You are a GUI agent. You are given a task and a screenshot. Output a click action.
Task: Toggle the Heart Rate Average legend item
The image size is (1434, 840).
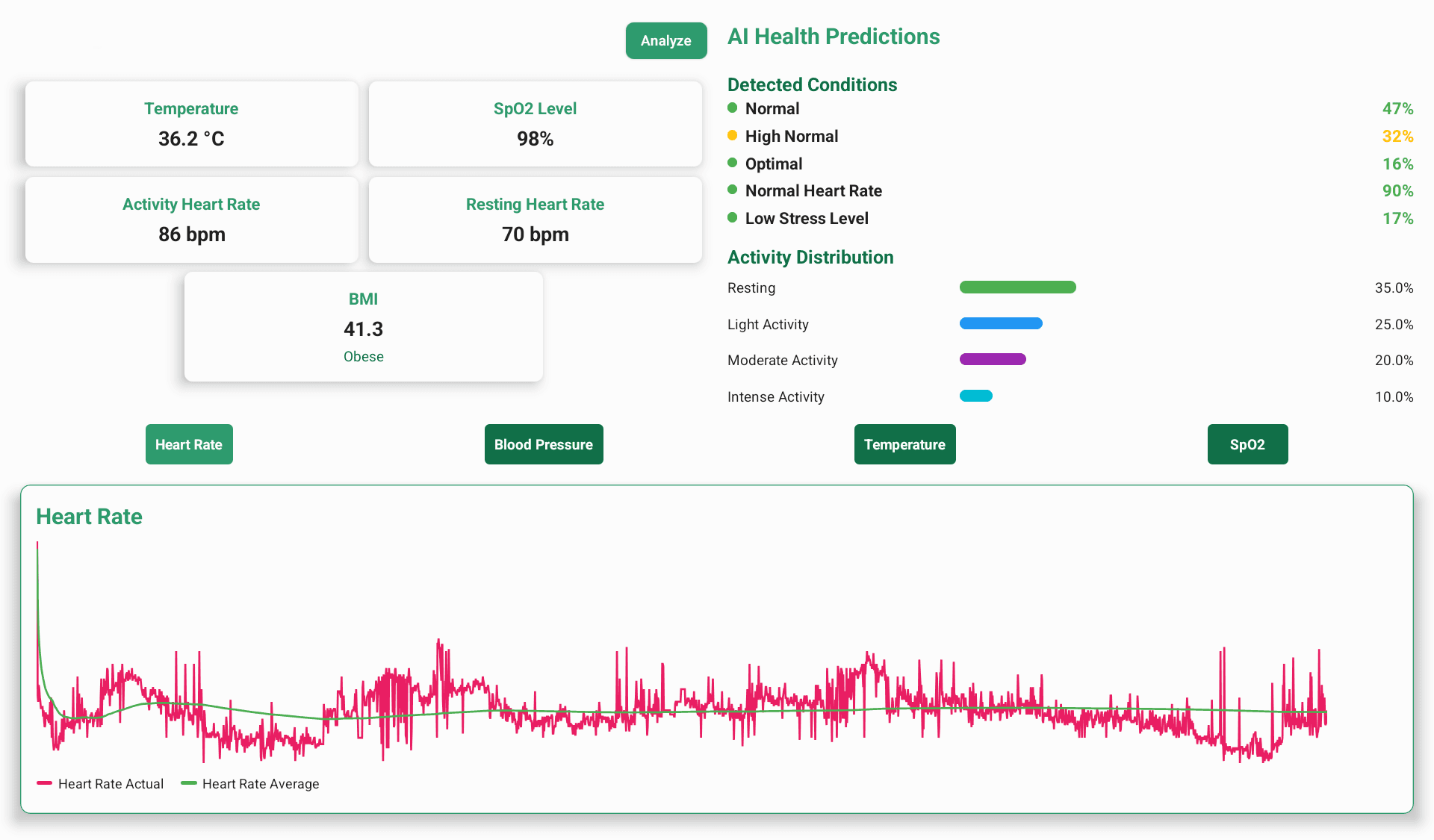[250, 783]
